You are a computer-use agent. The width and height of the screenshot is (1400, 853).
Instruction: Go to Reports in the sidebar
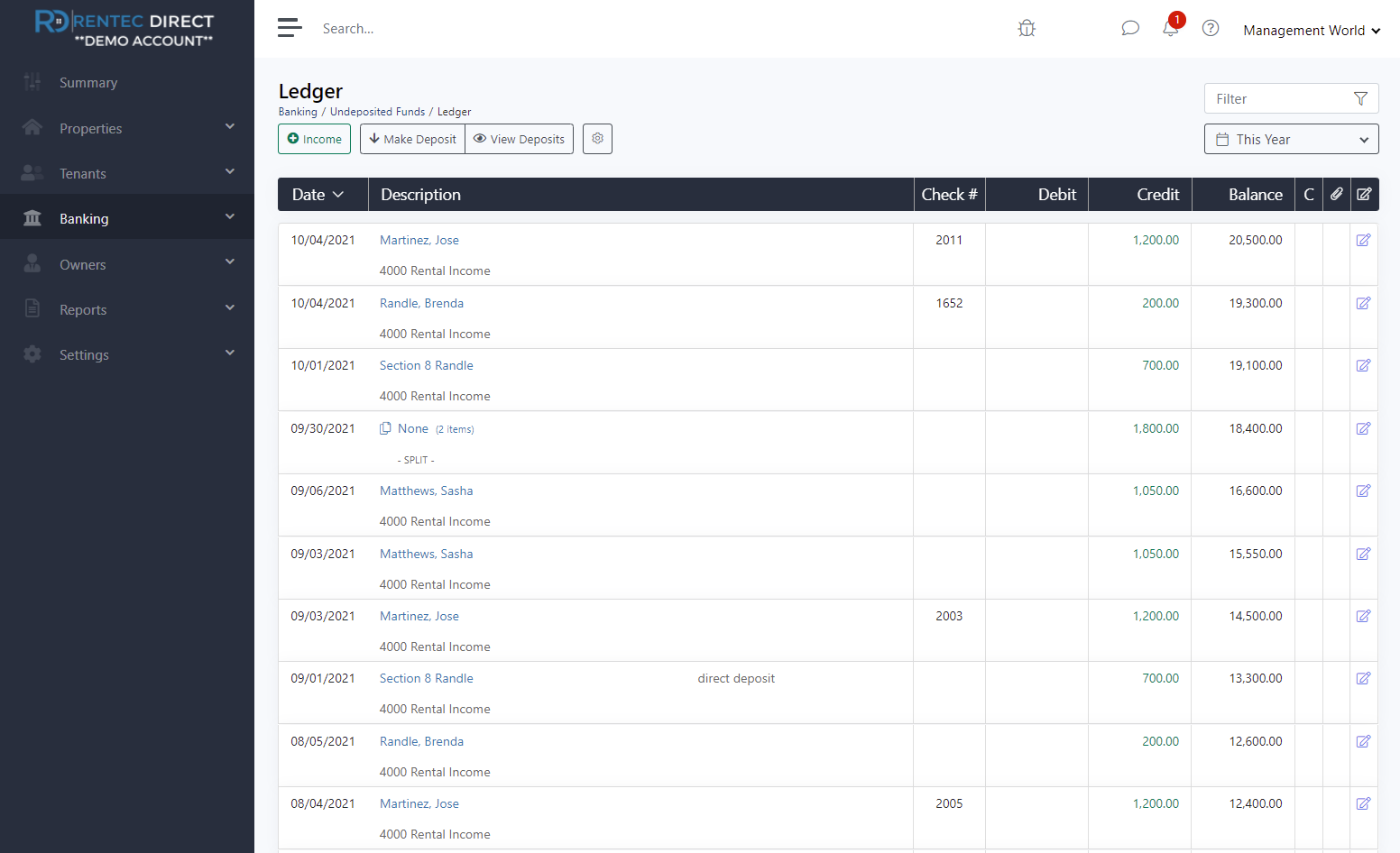(83, 308)
